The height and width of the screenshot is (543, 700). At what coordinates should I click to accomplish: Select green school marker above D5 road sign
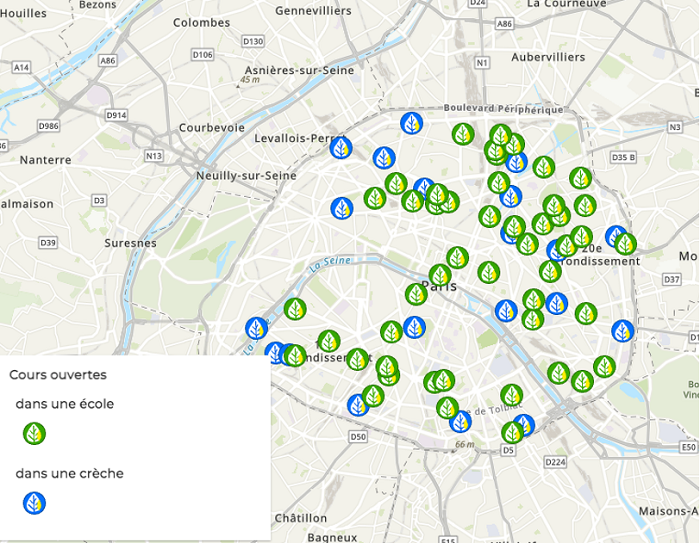coord(512,432)
